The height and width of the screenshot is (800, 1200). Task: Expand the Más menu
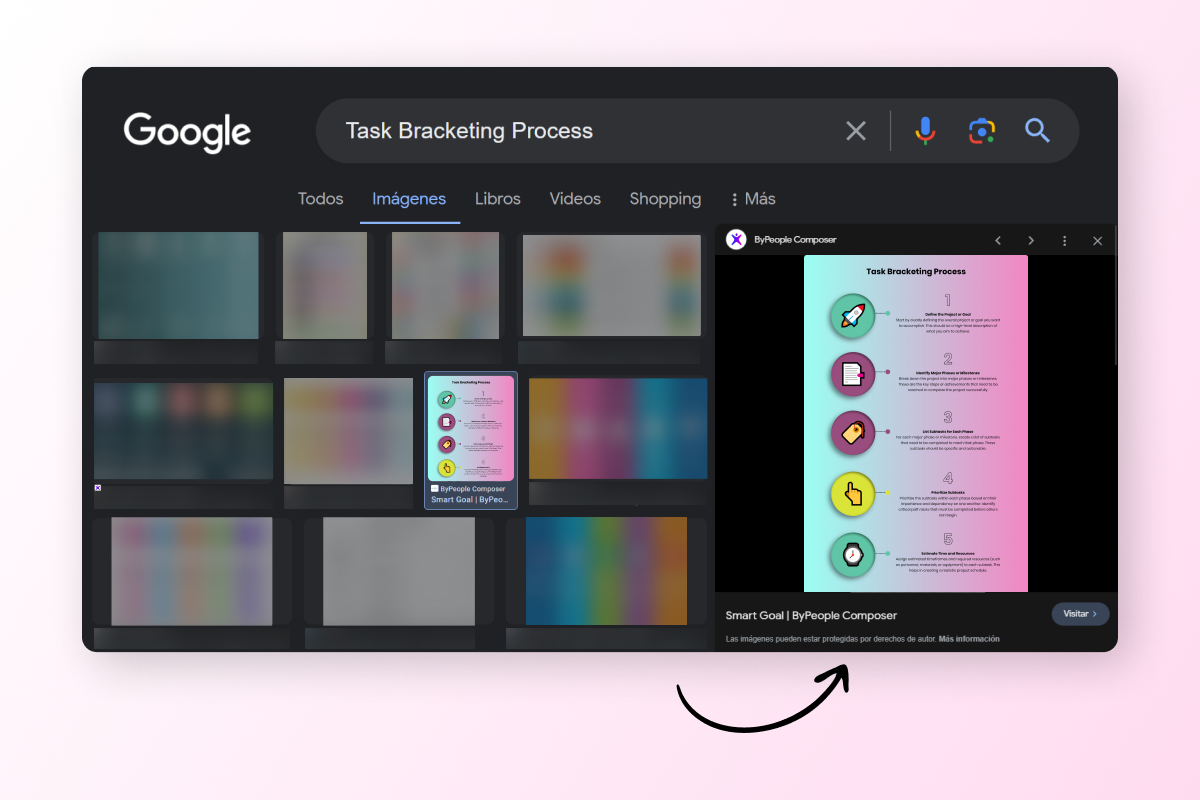click(753, 199)
